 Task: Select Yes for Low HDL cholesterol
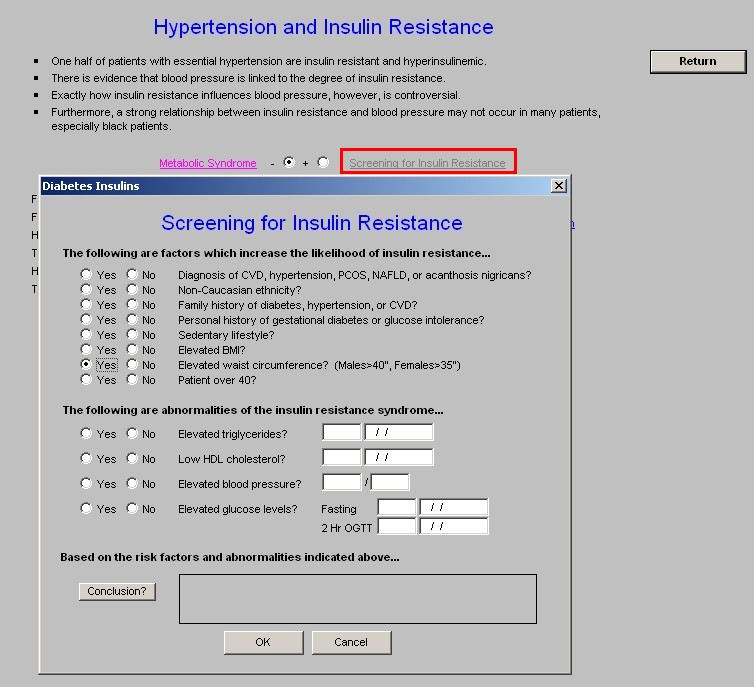[86, 458]
